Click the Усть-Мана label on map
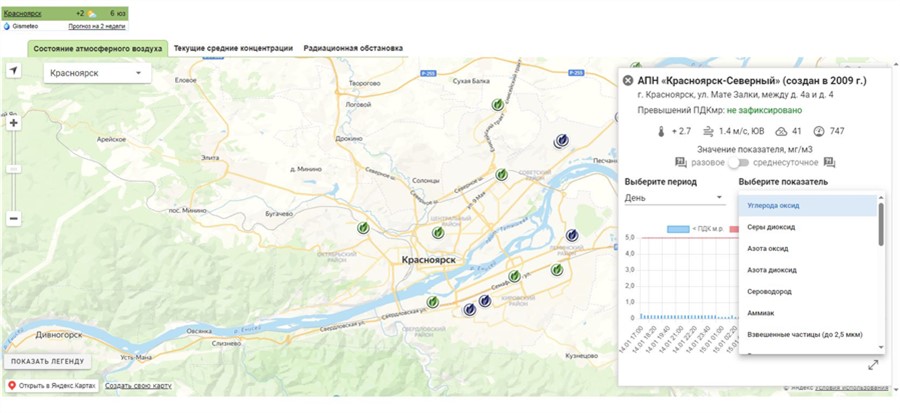This screenshot has height=413, width=900. click(x=136, y=358)
